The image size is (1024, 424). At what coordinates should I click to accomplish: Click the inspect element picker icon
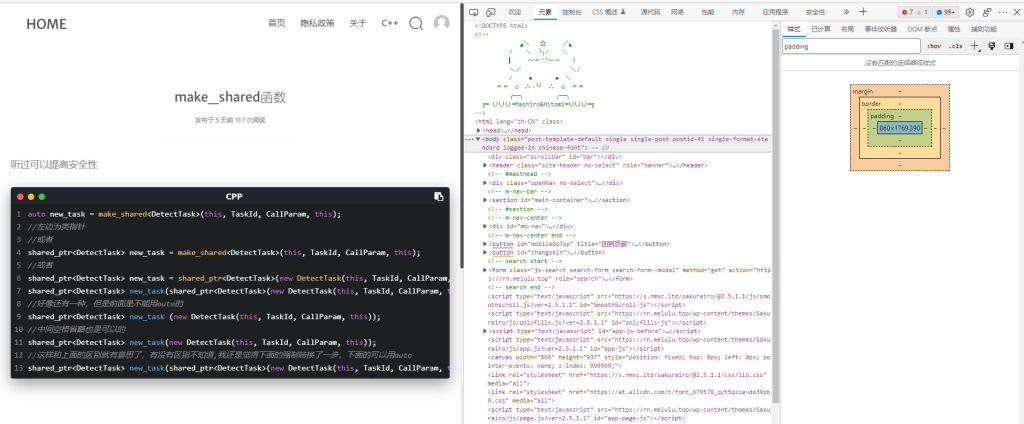[473, 12]
